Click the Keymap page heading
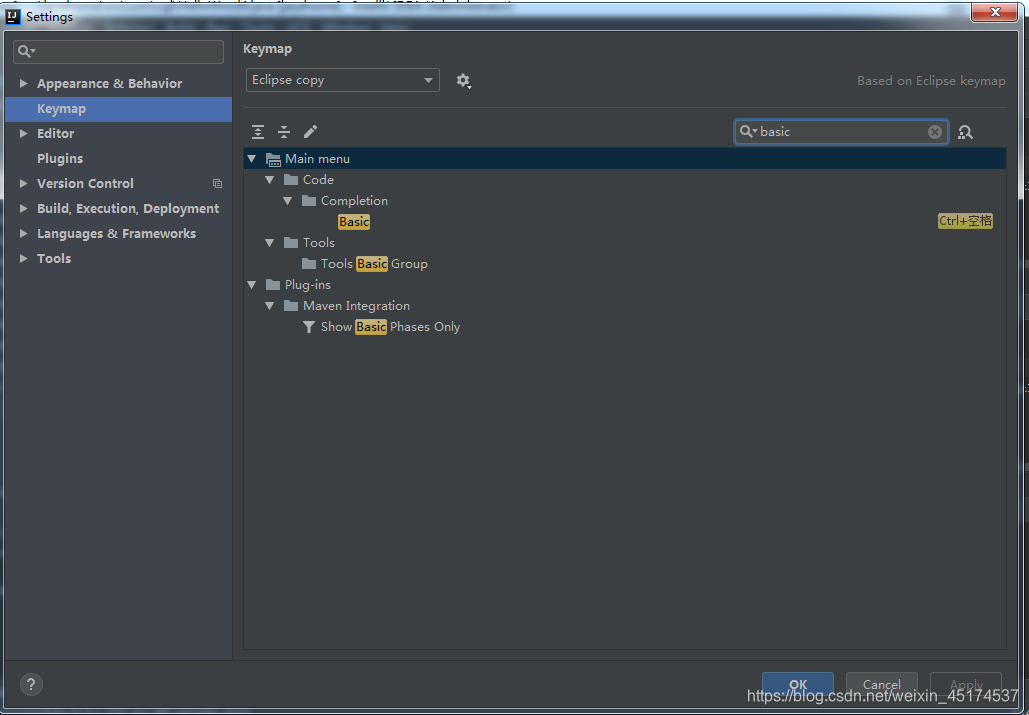The width and height of the screenshot is (1029, 715). (267, 49)
